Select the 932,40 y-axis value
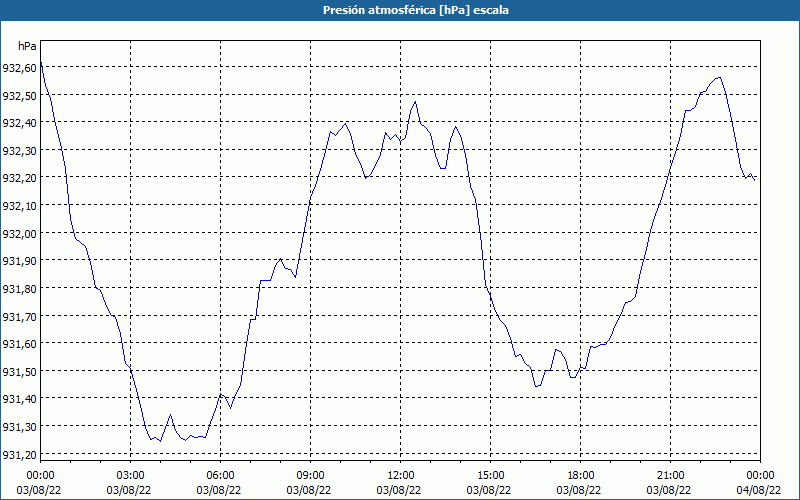Viewport: 800px width, 500px height. (19, 123)
